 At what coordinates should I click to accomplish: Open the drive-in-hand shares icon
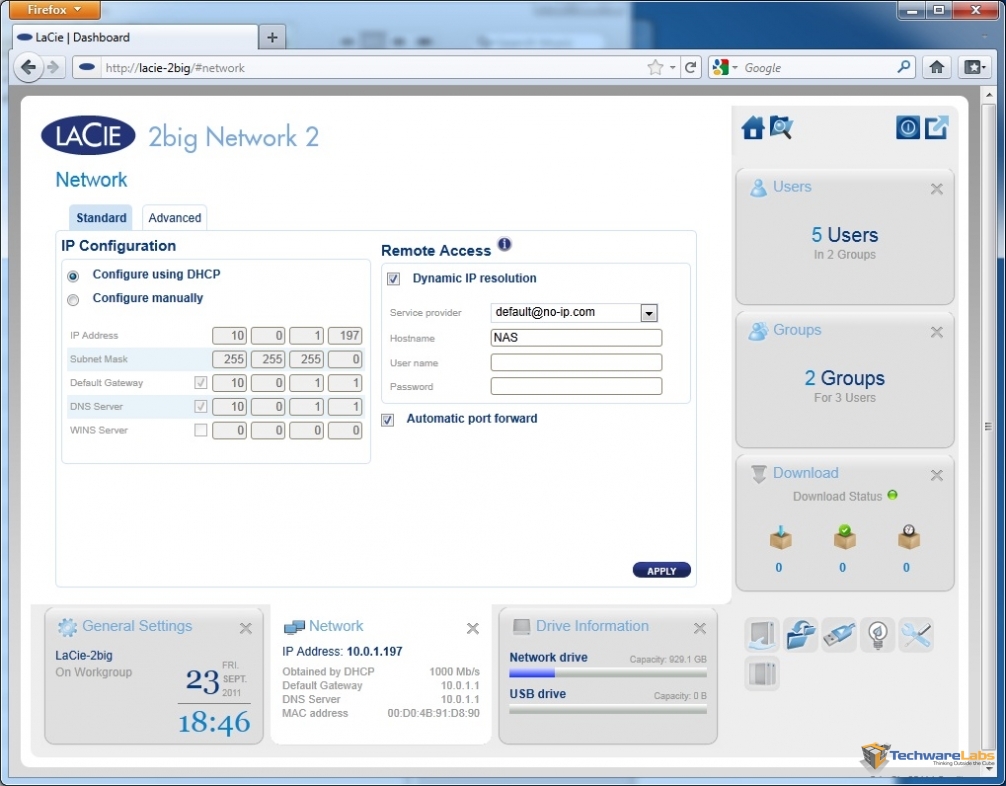click(x=762, y=635)
